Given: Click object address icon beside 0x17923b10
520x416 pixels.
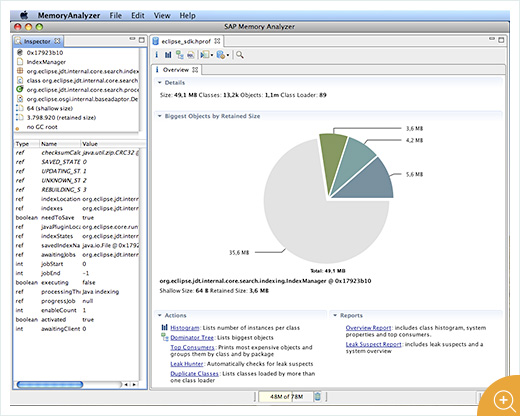Looking at the screenshot, I should tap(20, 53).
